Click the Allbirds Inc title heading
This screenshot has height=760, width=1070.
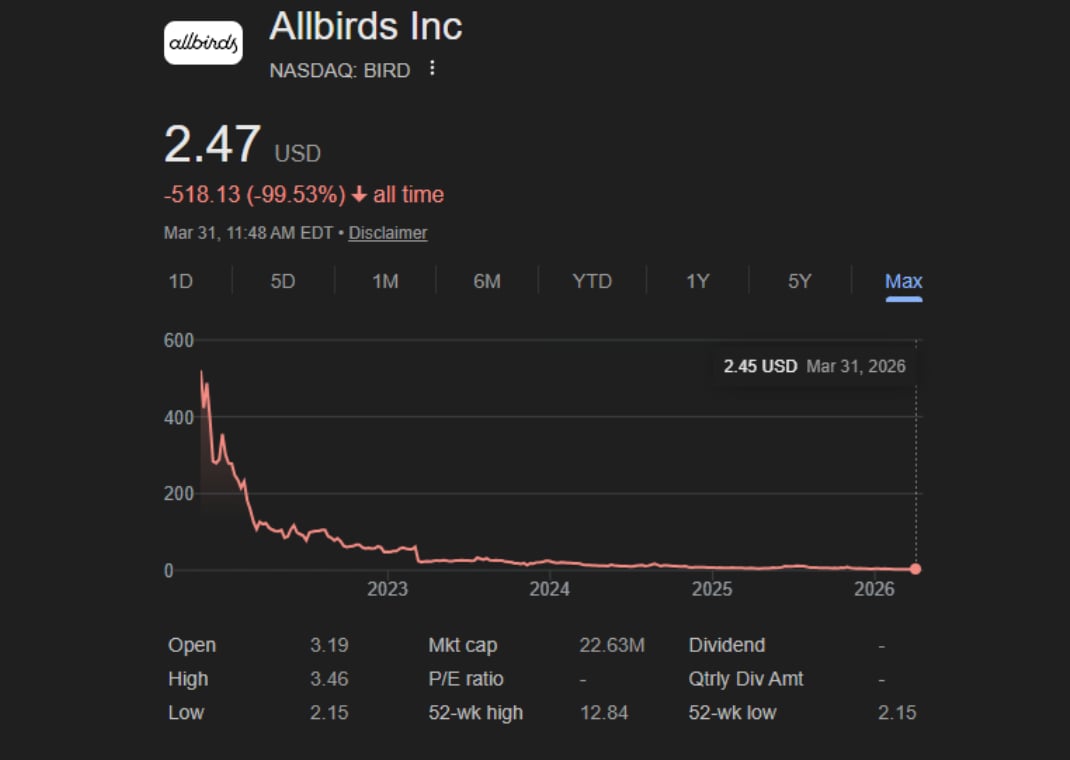tap(364, 28)
